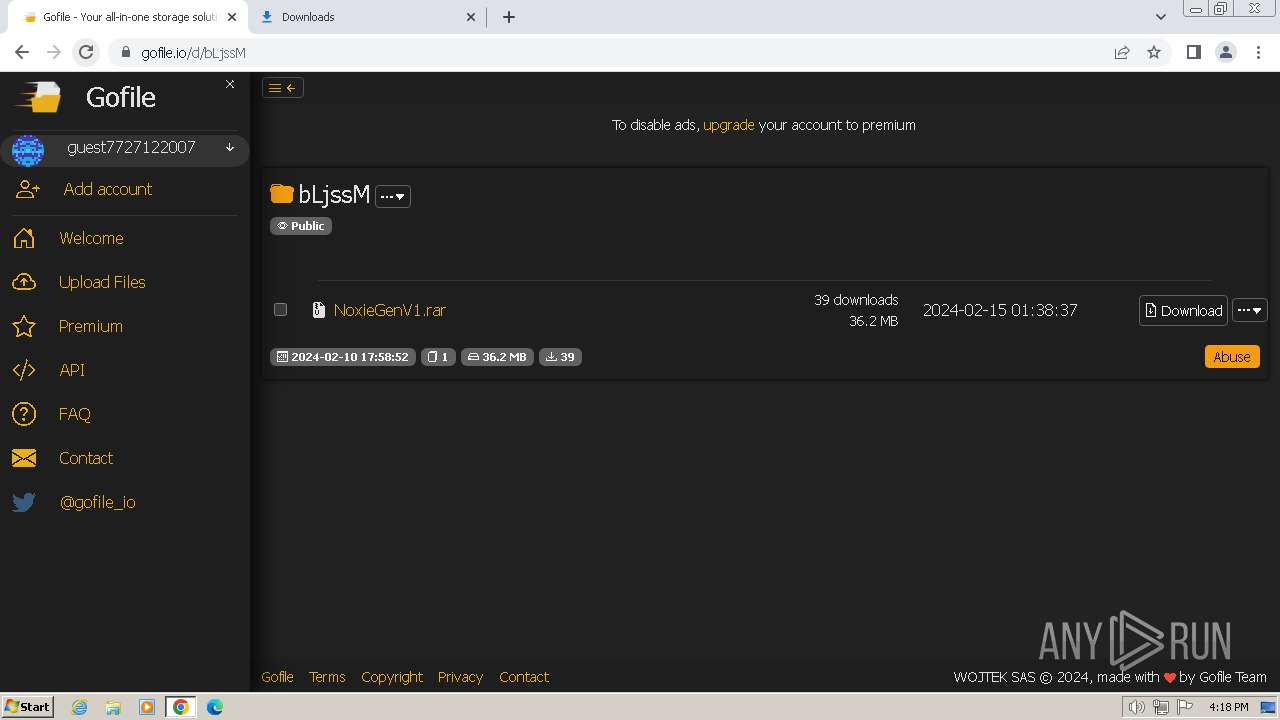Open the Upload Files page

[102, 282]
